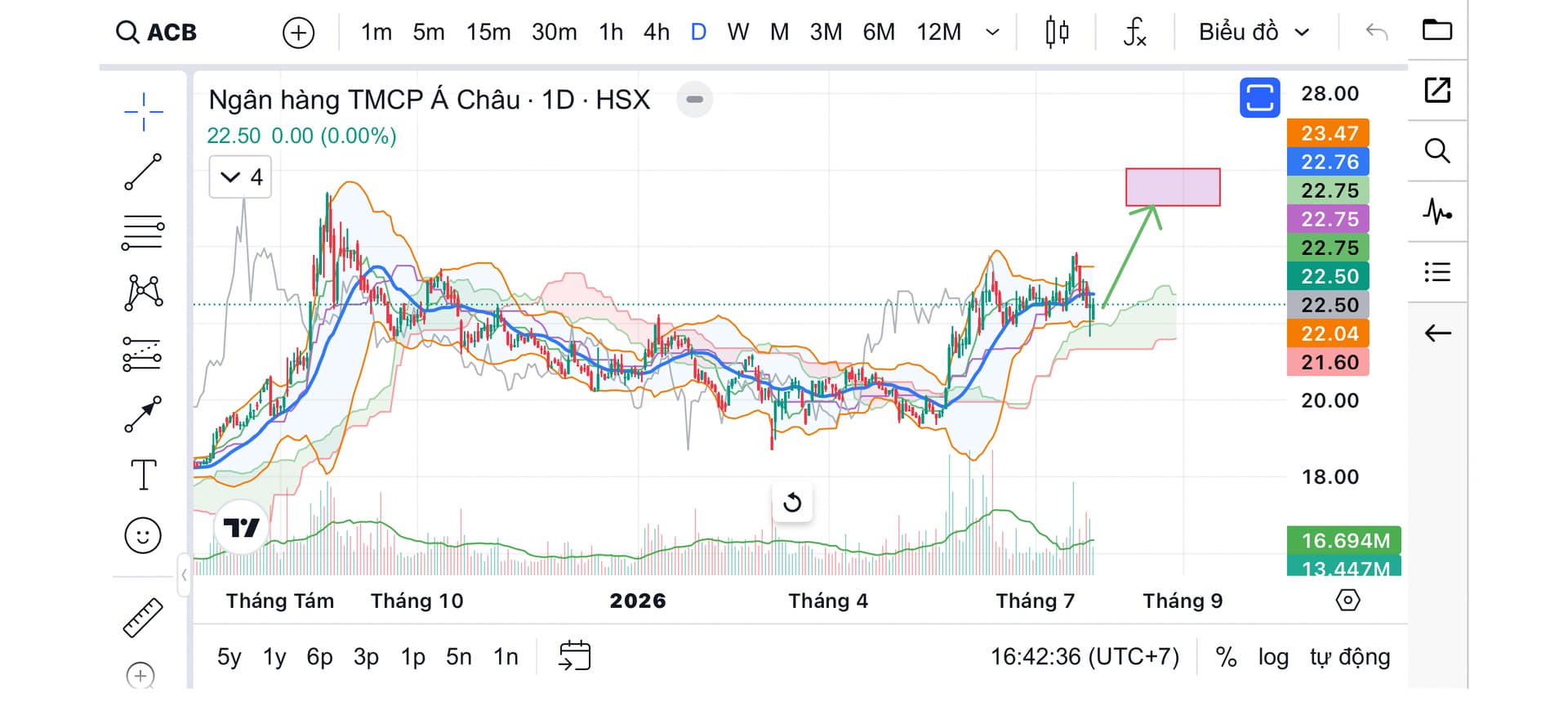Choose the 5n date range

point(459,657)
